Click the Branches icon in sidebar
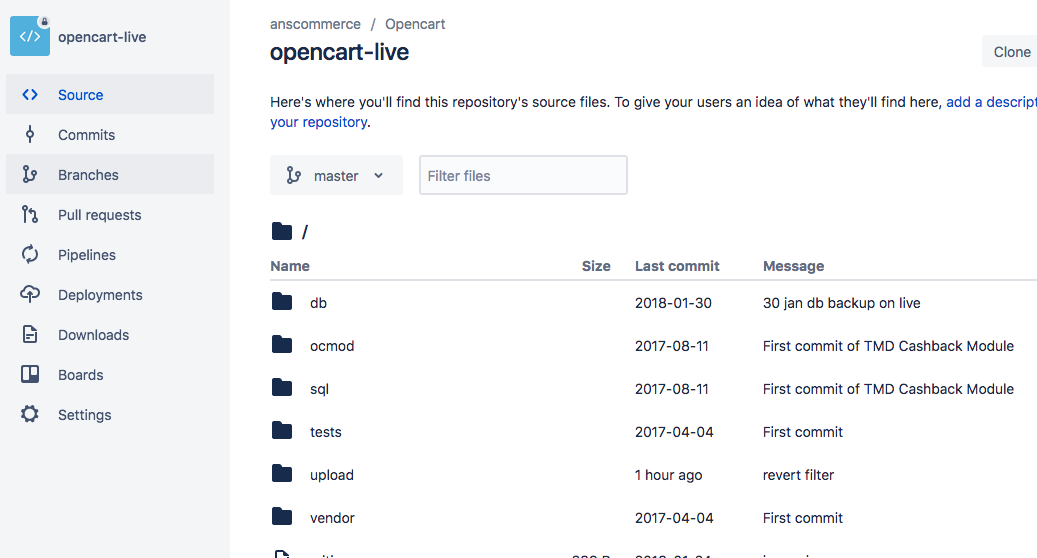Viewport: 1037px width, 558px height. pyautogui.click(x=30, y=175)
